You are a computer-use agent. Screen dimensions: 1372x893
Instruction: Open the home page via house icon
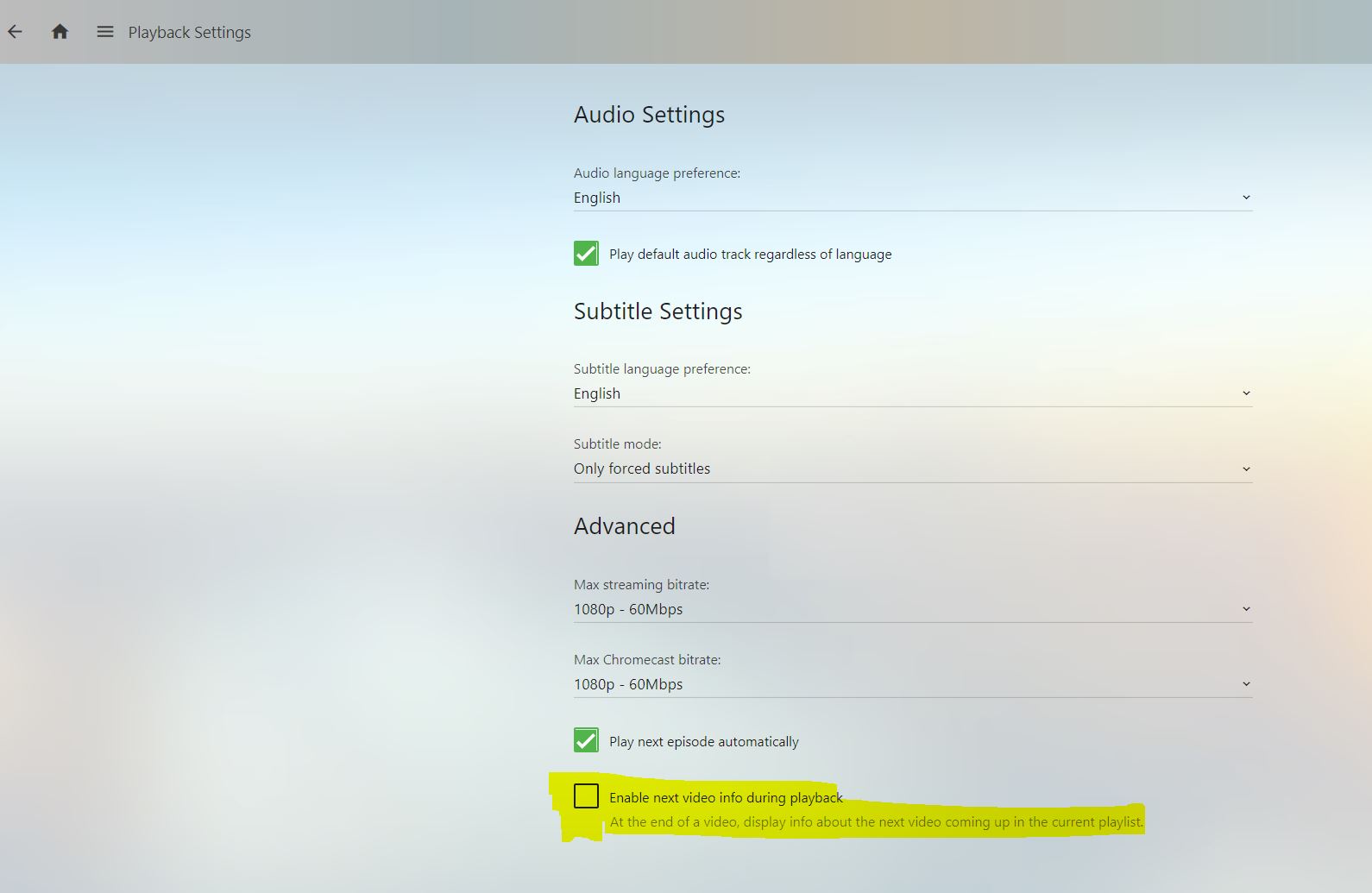pos(60,32)
